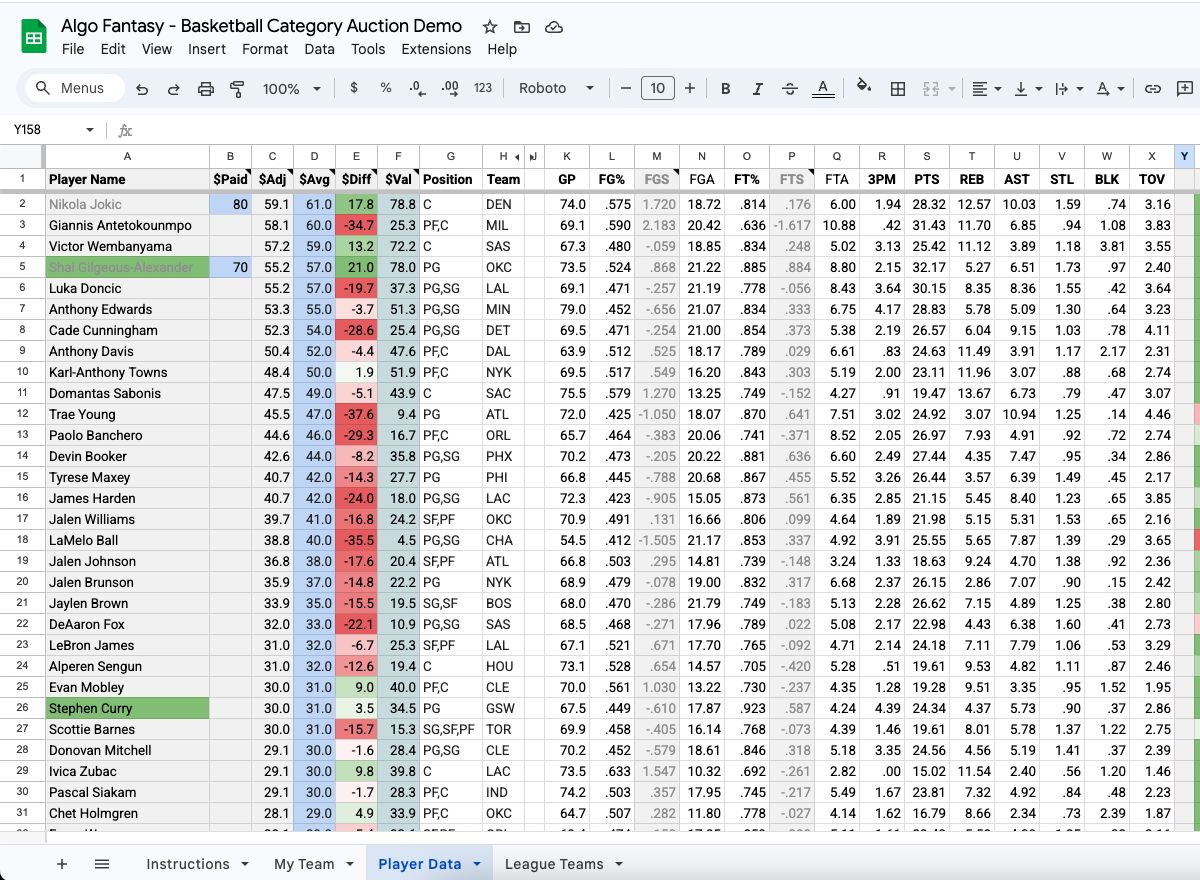Format as currency with dollar icon
Image resolution: width=1200 pixels, height=880 pixels.
point(354,88)
